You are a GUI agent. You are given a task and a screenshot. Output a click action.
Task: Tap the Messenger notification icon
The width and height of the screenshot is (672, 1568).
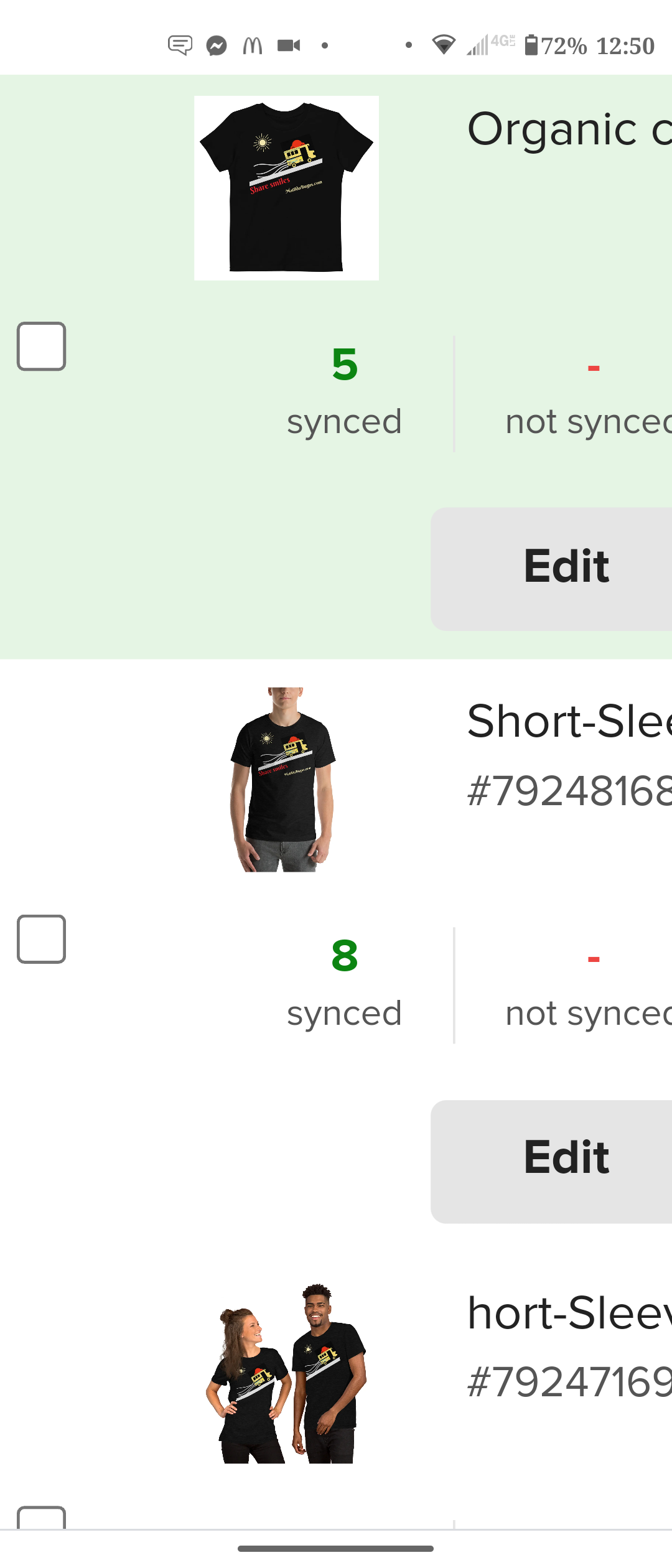pyautogui.click(x=217, y=45)
